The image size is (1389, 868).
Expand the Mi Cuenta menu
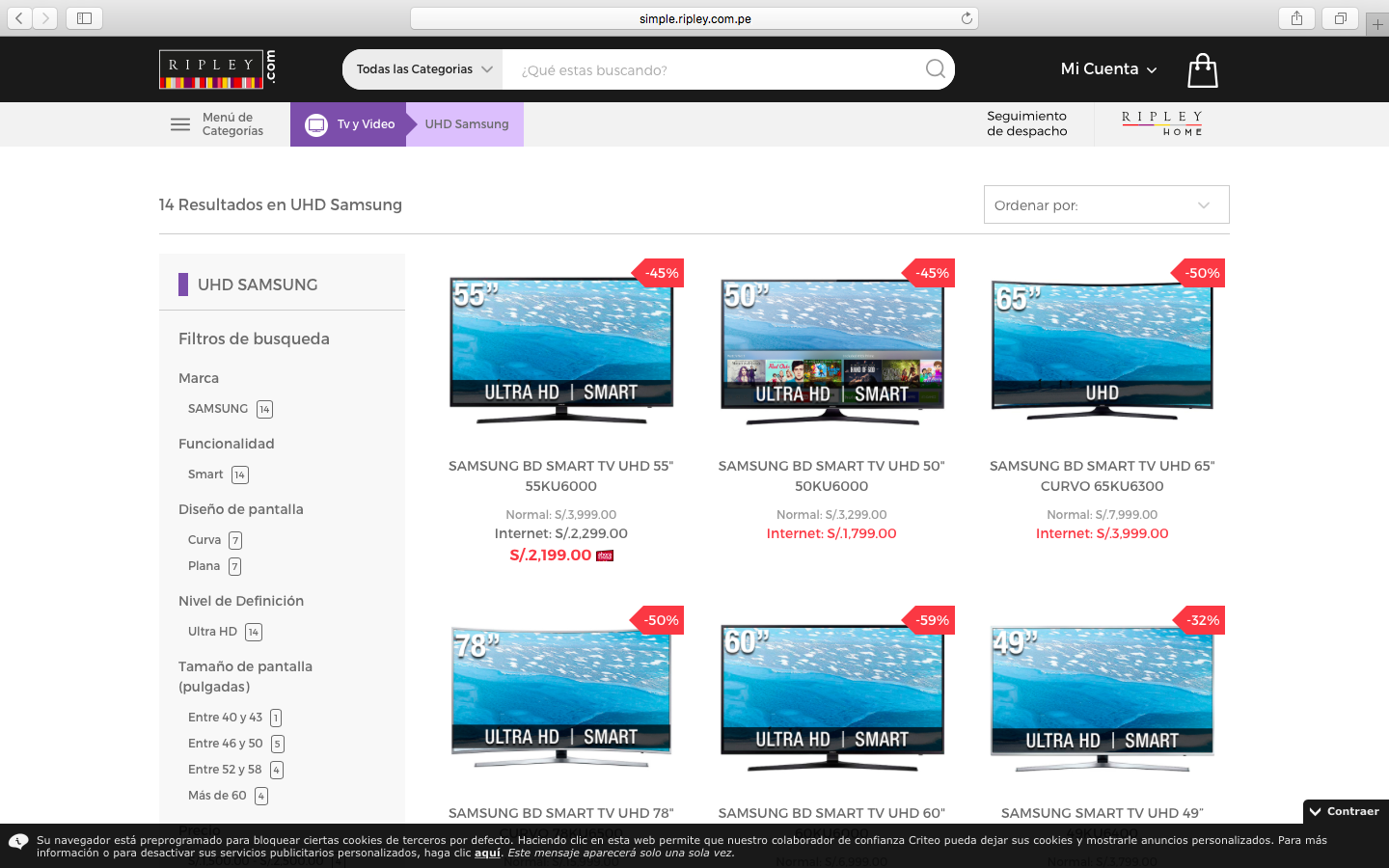[x=1108, y=69]
